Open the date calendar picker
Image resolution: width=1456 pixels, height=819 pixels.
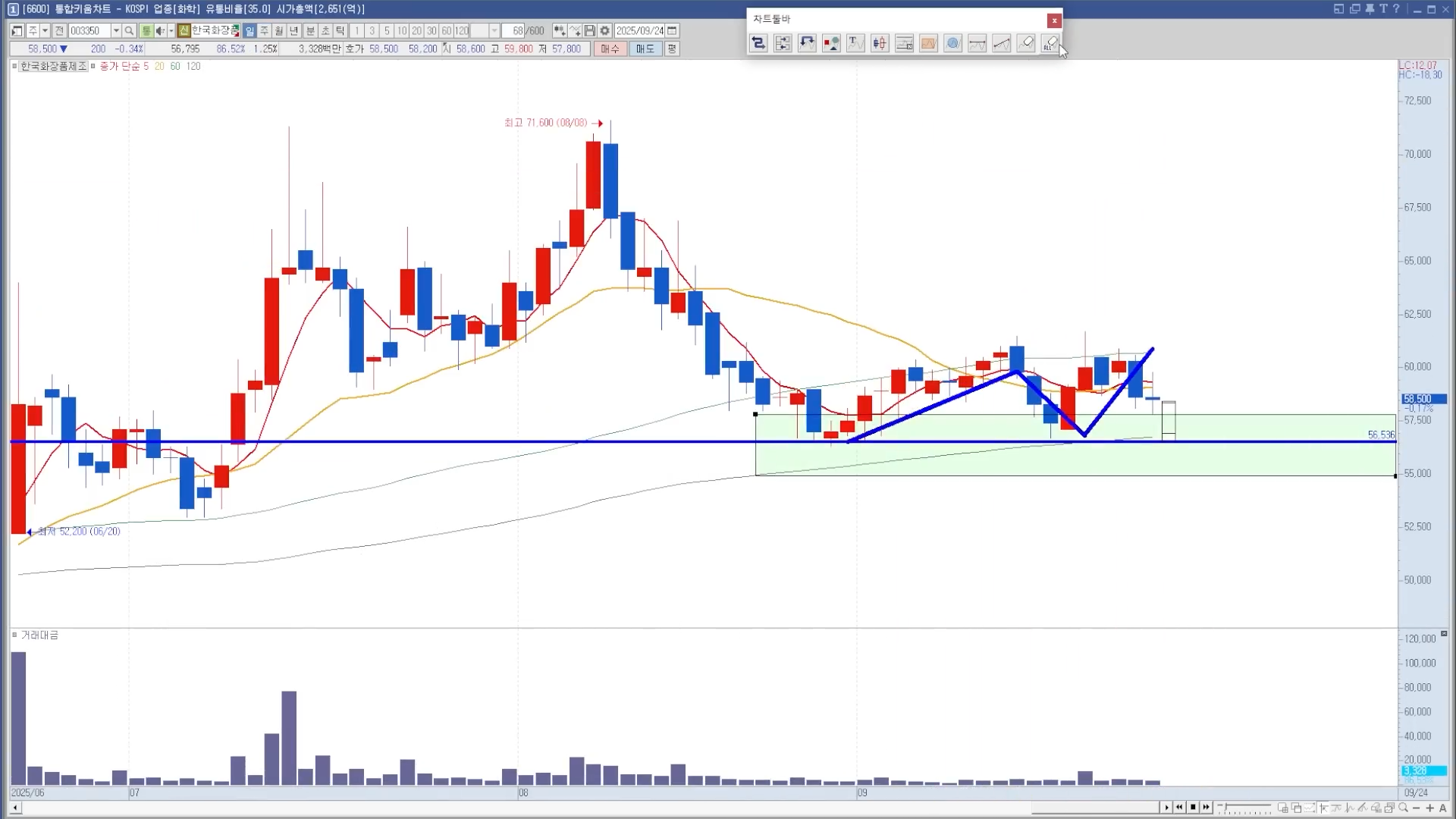[672, 31]
